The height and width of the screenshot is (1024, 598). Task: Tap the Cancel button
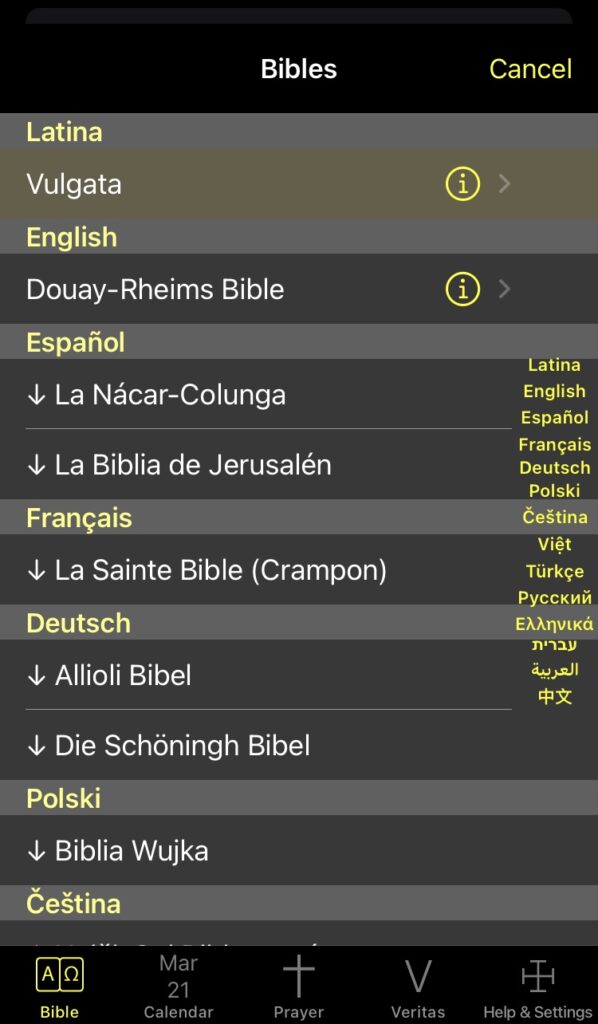530,69
